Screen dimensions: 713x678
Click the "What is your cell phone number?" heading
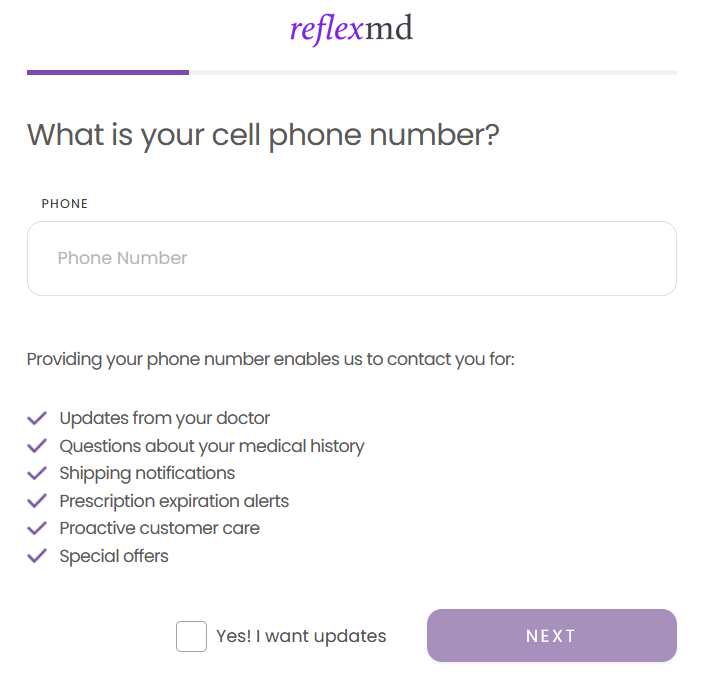(x=263, y=135)
